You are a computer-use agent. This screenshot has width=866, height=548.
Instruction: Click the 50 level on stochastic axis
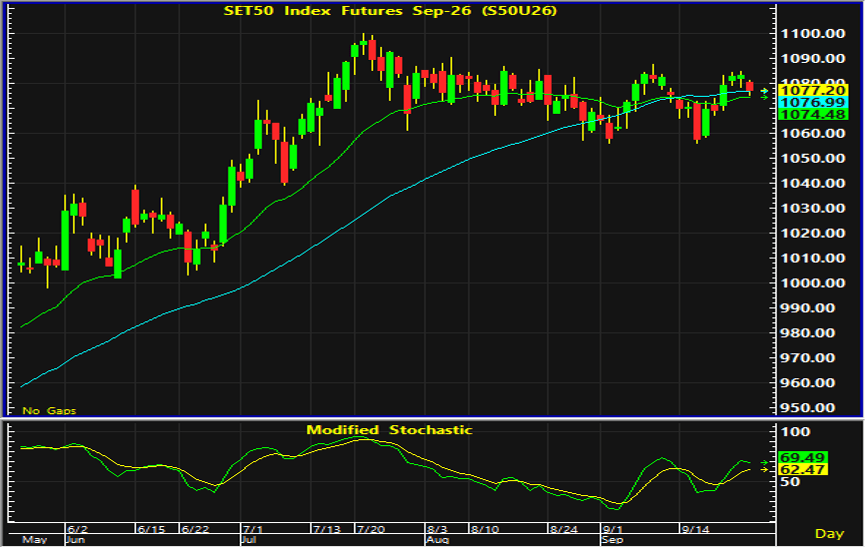coord(790,481)
